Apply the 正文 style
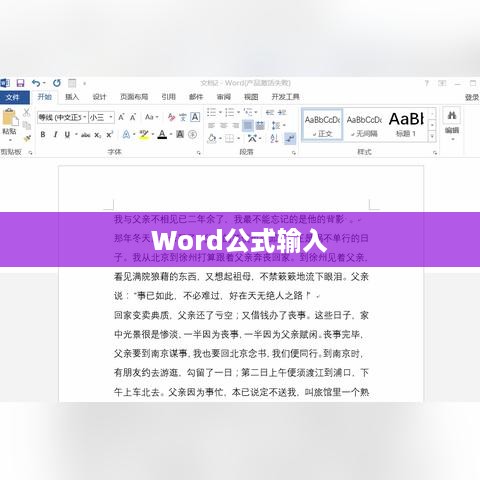This screenshot has width=480, height=480. point(322,125)
